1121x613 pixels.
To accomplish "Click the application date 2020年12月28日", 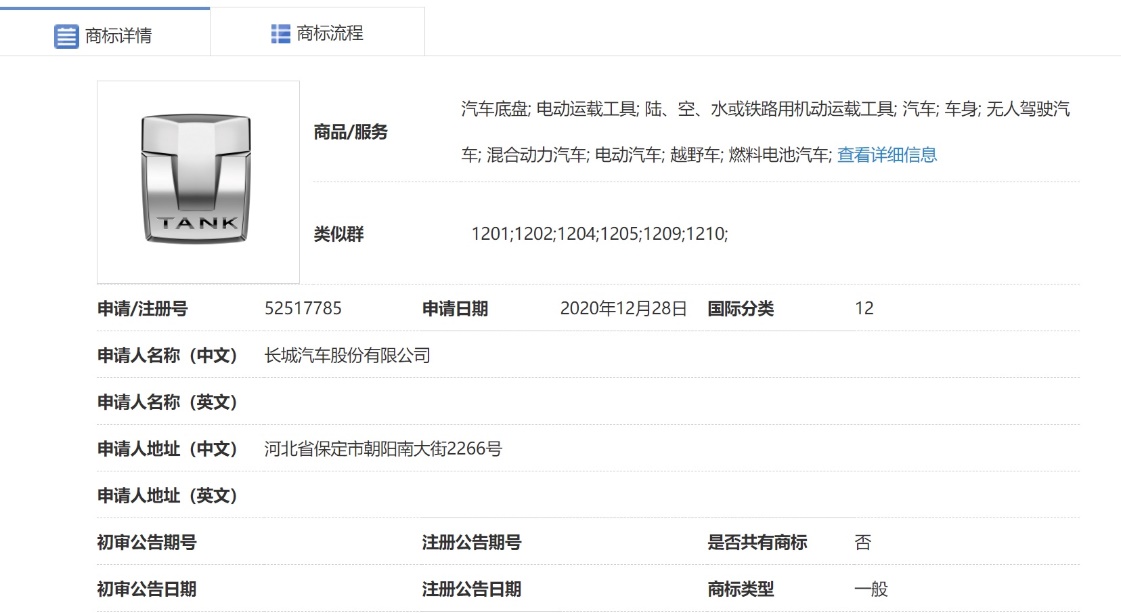I will point(623,308).
